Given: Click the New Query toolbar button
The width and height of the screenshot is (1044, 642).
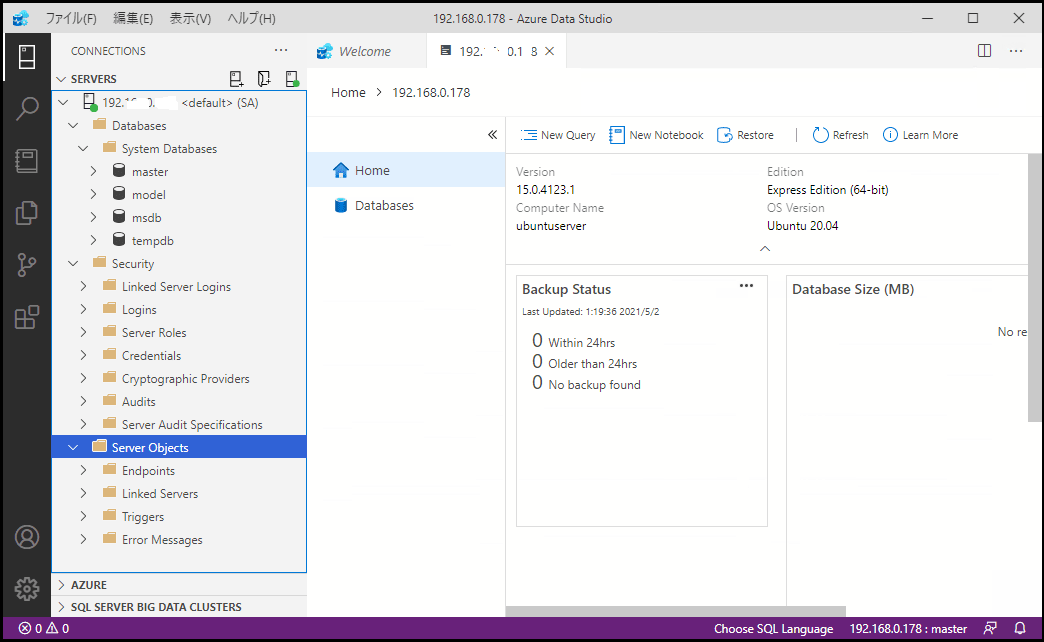Looking at the screenshot, I should (x=558, y=135).
